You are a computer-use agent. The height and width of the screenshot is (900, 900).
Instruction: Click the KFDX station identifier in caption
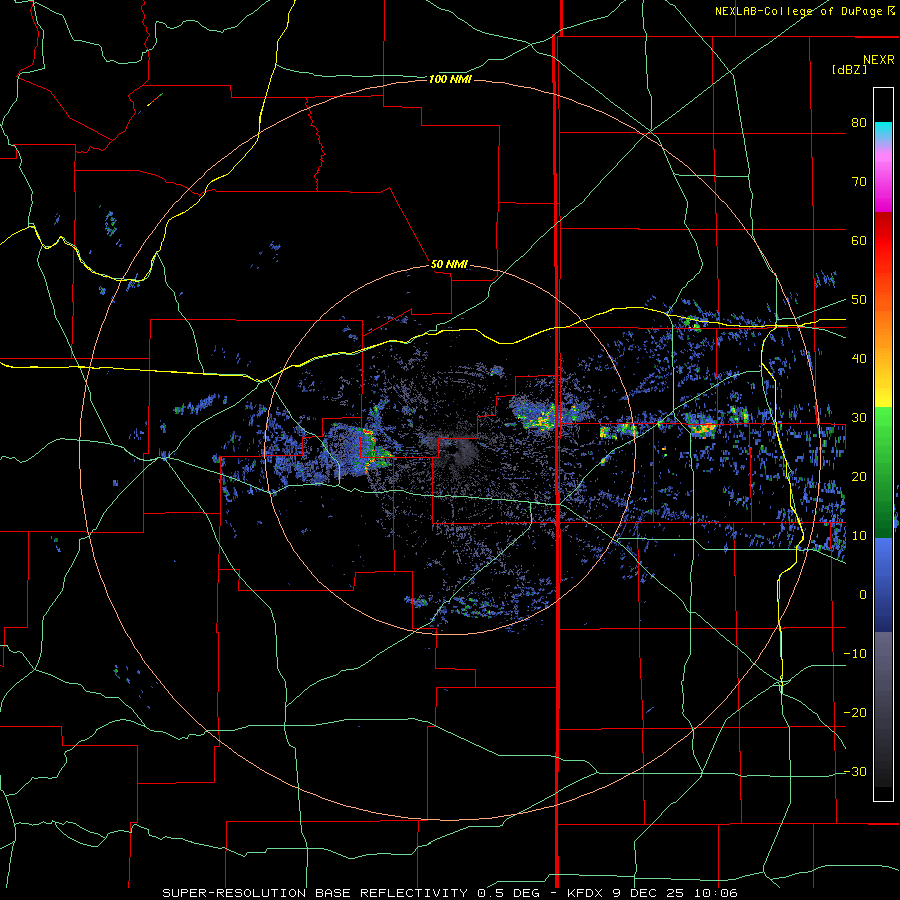[586, 893]
